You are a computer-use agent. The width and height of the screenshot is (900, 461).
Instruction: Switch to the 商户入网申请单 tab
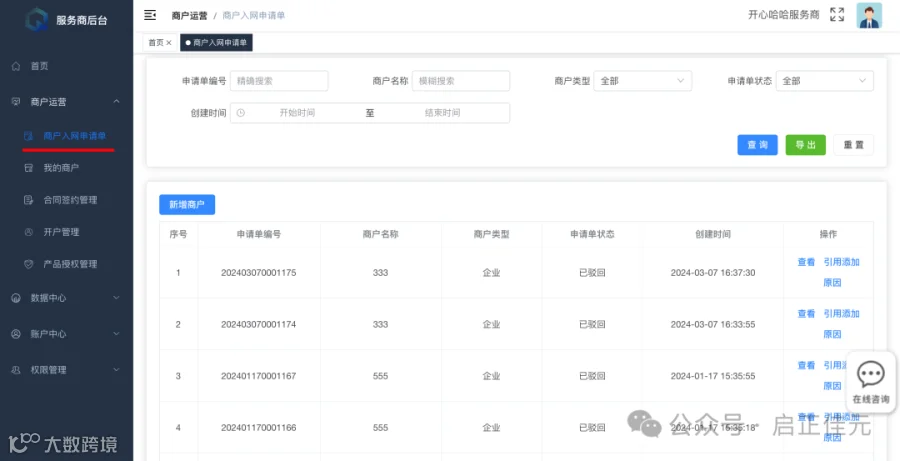tap(216, 42)
